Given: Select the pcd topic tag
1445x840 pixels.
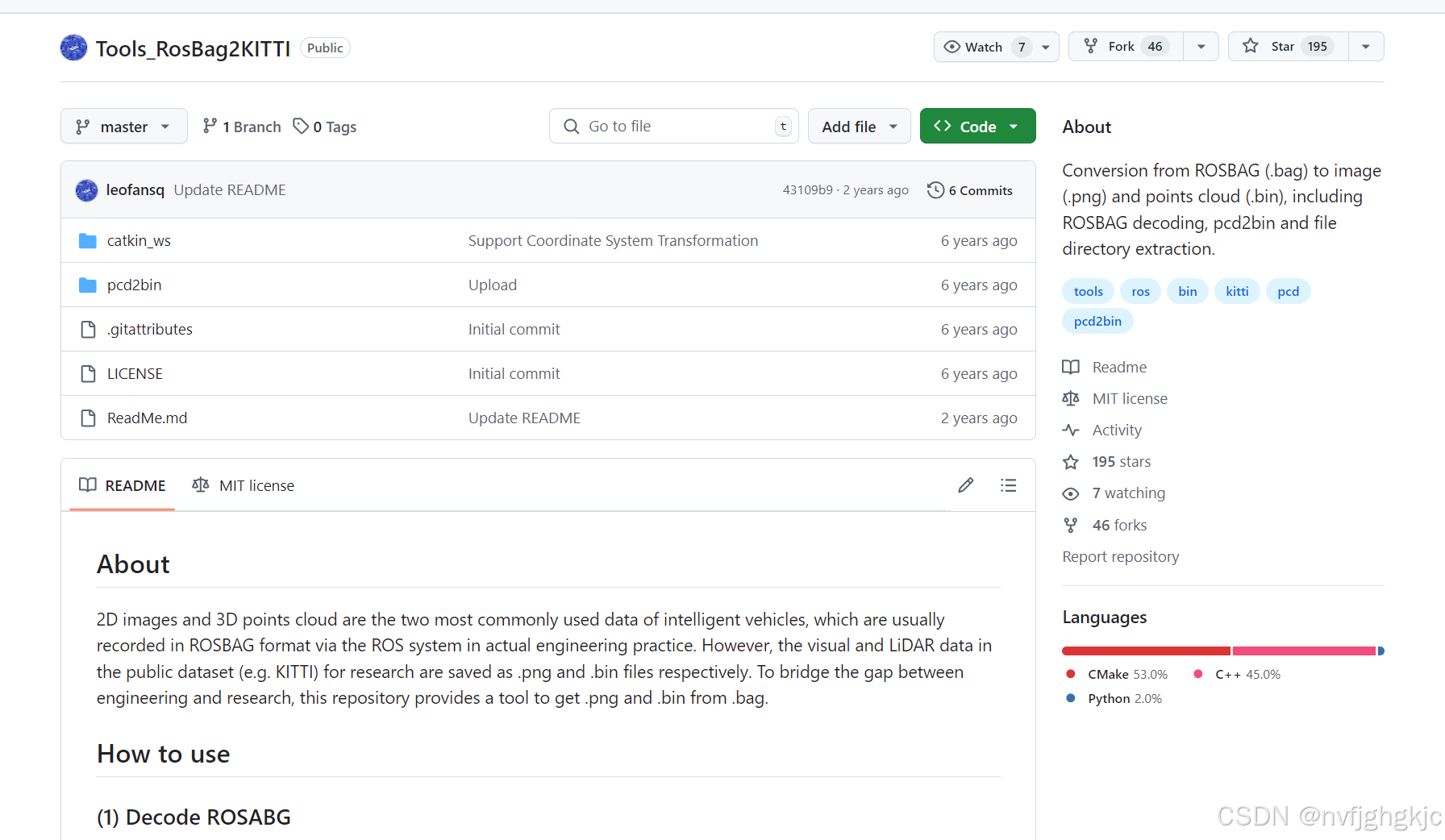Looking at the screenshot, I should 1288,292.
